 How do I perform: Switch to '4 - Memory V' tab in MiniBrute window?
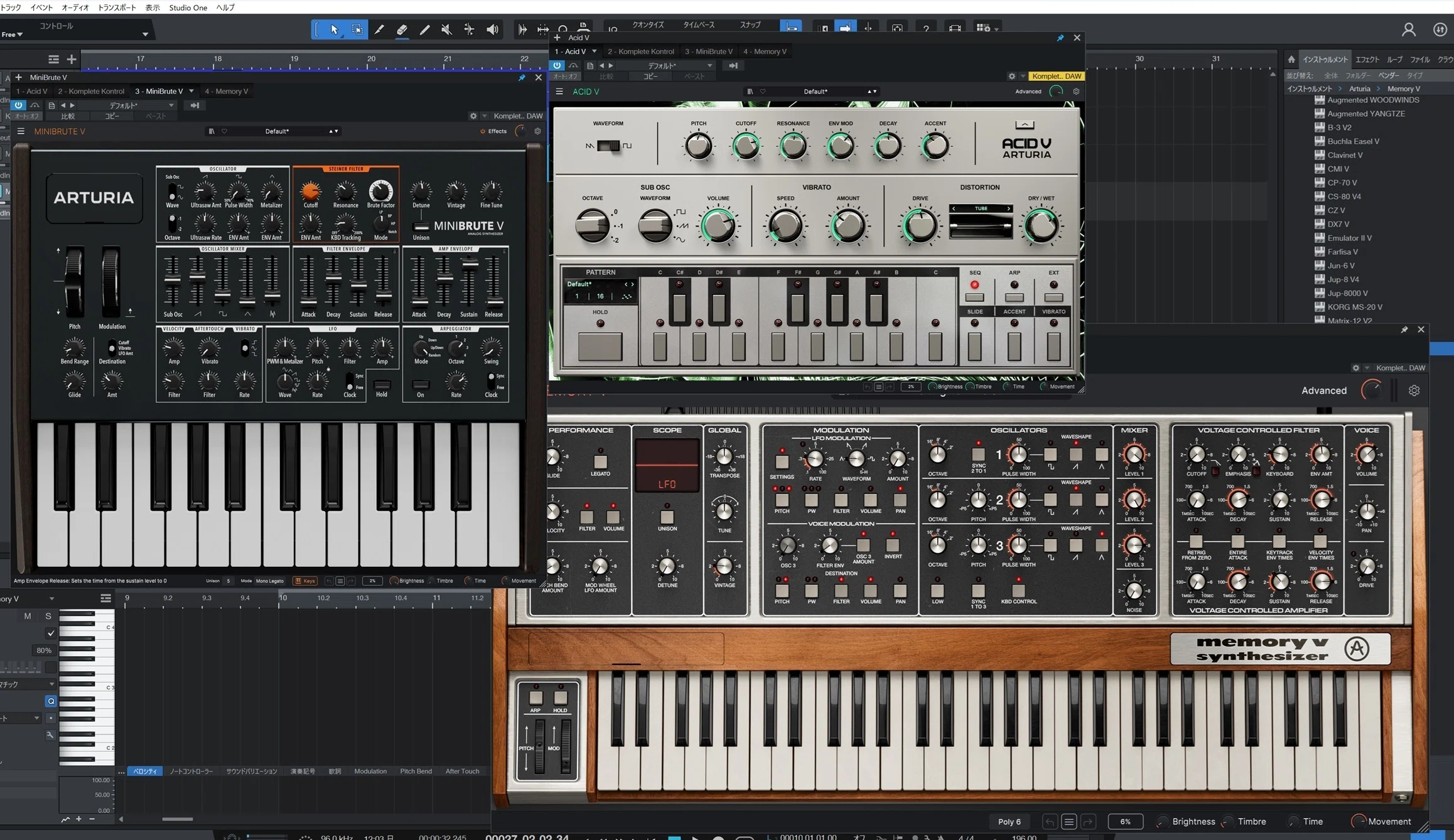(x=226, y=91)
